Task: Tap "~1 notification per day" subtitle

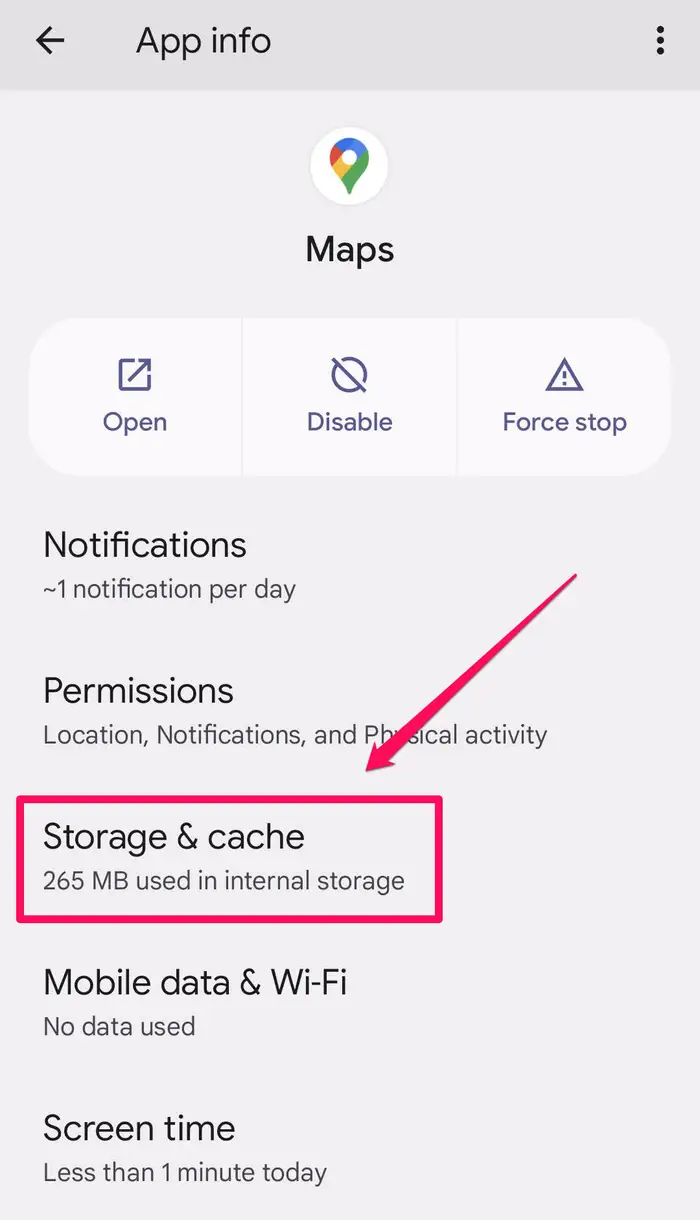Action: (169, 589)
